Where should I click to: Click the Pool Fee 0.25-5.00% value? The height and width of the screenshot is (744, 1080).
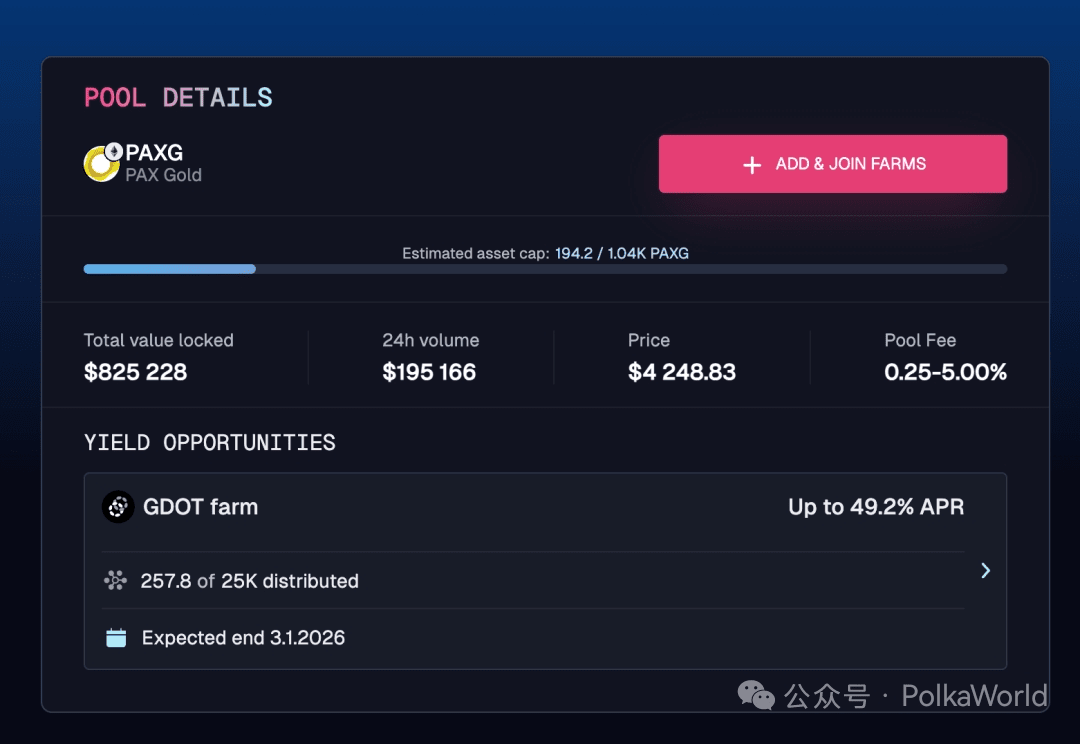(x=945, y=372)
